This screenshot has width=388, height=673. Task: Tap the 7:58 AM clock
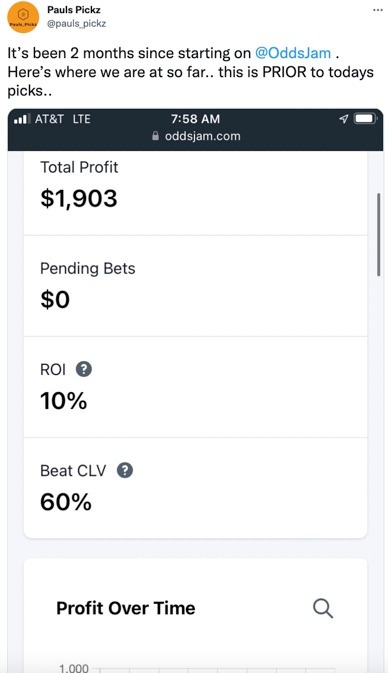pyautogui.click(x=195, y=119)
